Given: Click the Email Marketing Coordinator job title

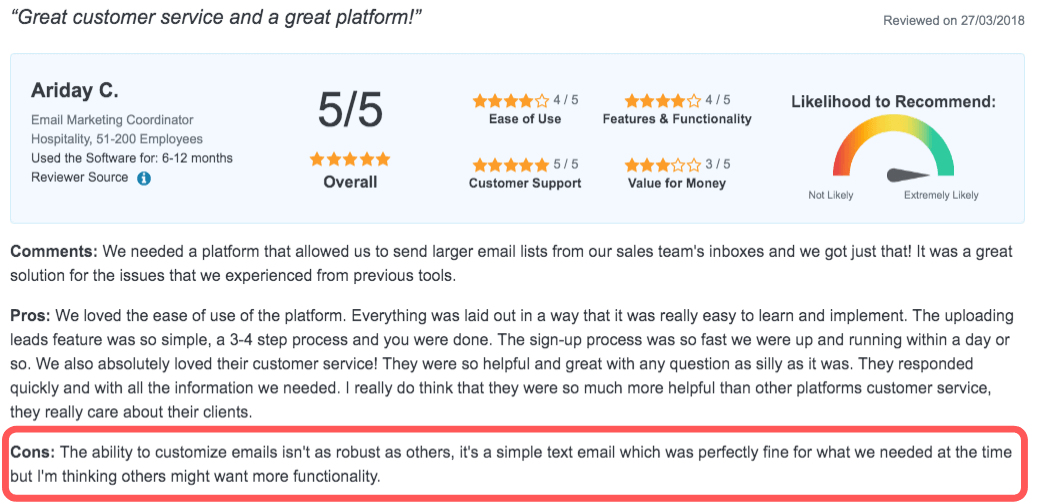Looking at the screenshot, I should coord(112,120).
